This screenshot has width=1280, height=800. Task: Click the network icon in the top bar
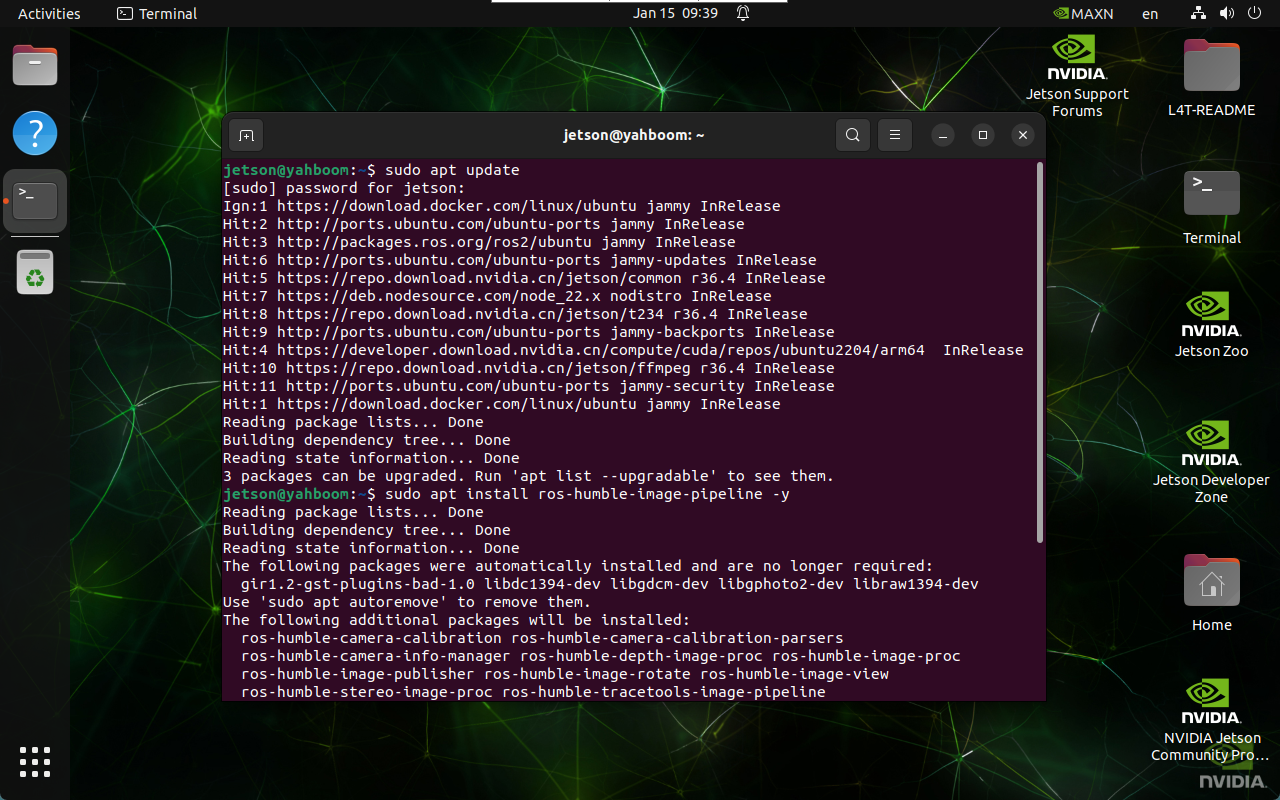coord(1199,14)
